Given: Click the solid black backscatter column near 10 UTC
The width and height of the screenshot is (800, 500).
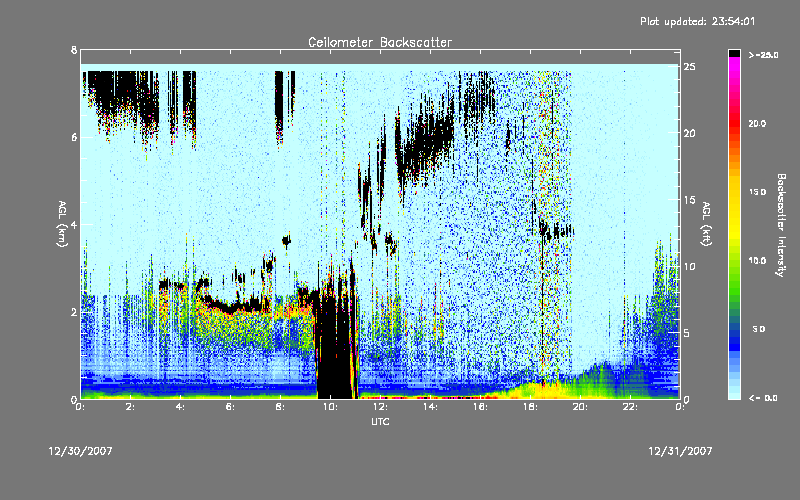Looking at the screenshot, I should point(335,347).
